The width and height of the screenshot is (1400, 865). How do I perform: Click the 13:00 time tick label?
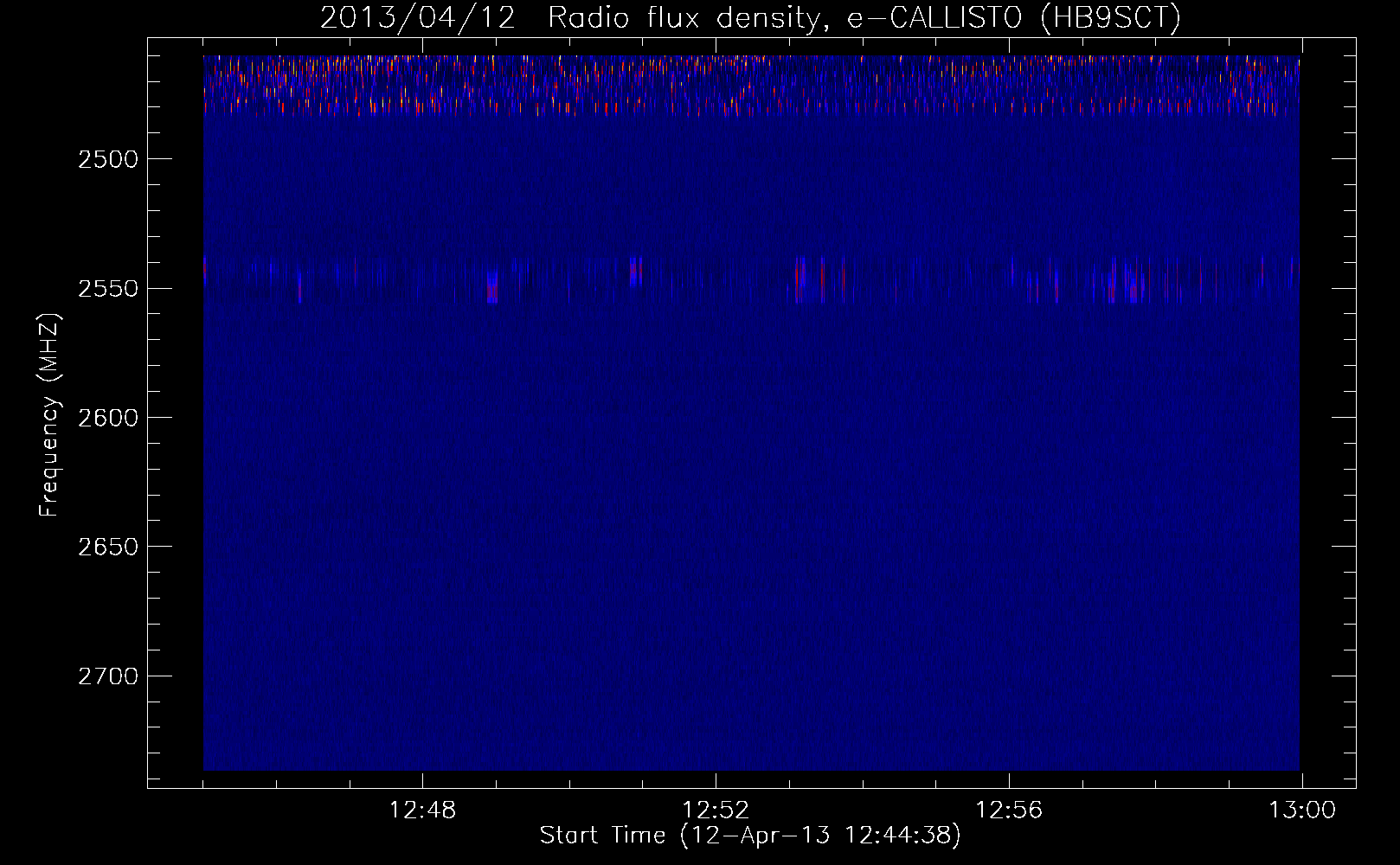tap(1302, 811)
